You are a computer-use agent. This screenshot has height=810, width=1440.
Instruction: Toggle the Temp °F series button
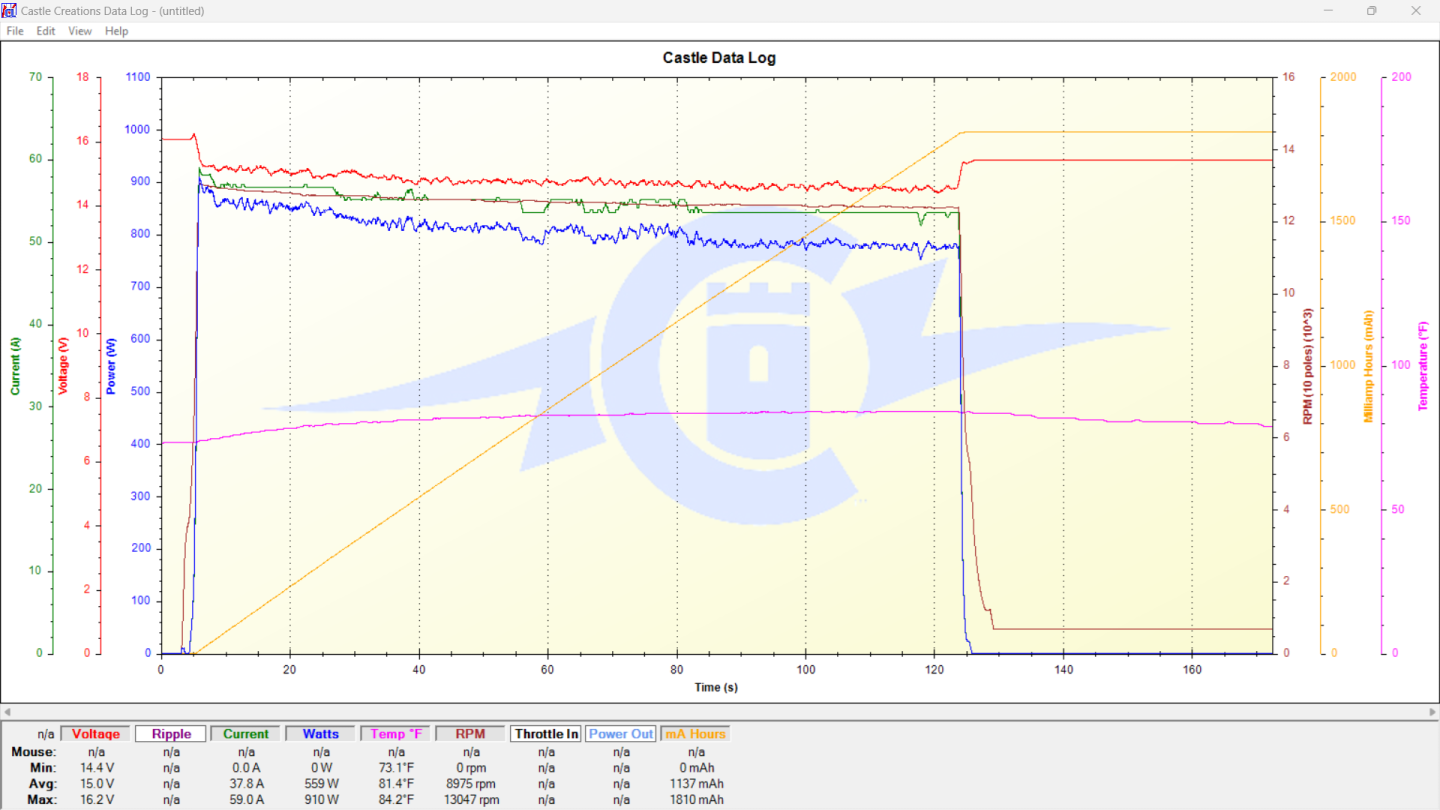pyautogui.click(x=395, y=734)
